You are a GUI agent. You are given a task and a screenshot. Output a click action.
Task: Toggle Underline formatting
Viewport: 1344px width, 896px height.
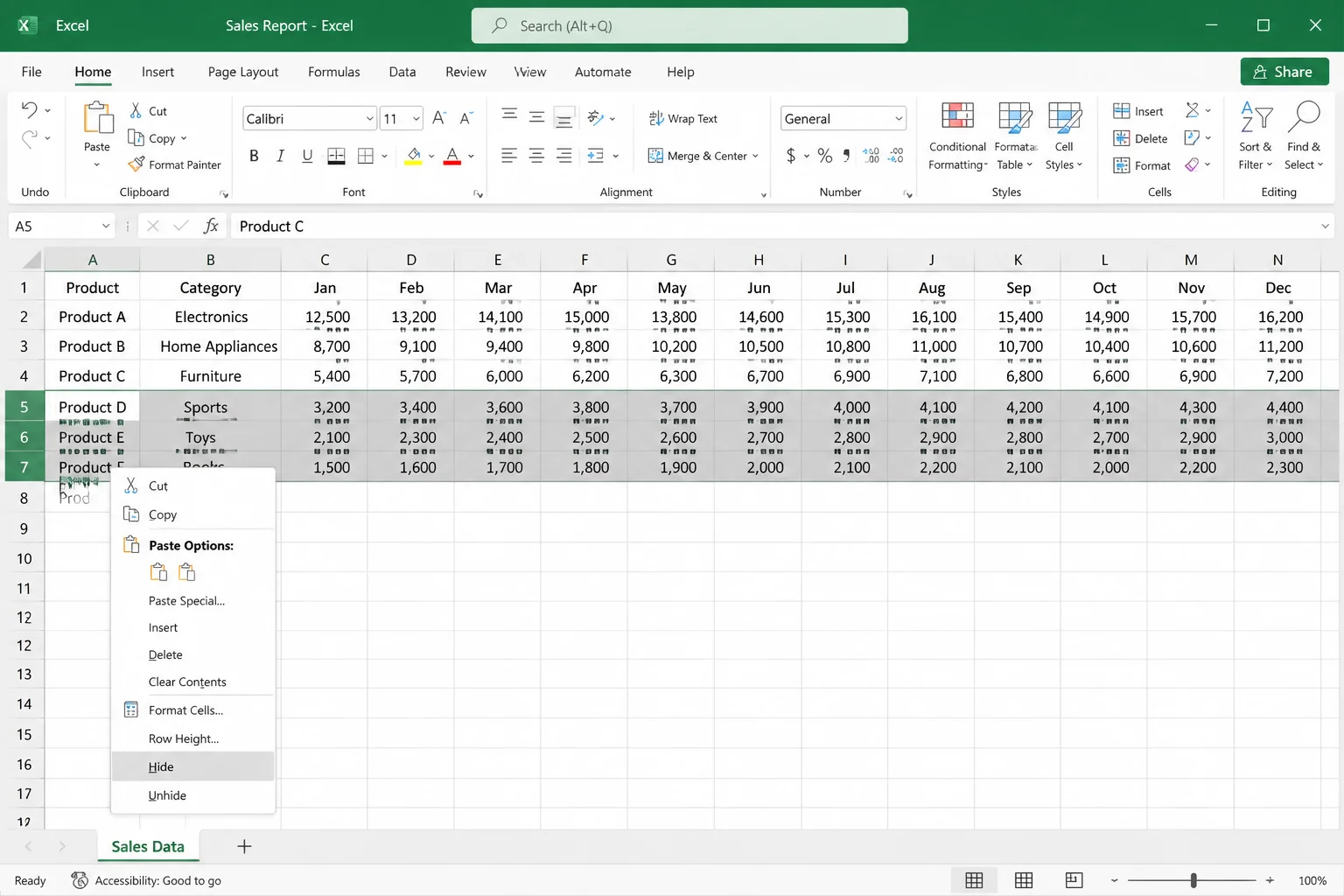tap(307, 156)
